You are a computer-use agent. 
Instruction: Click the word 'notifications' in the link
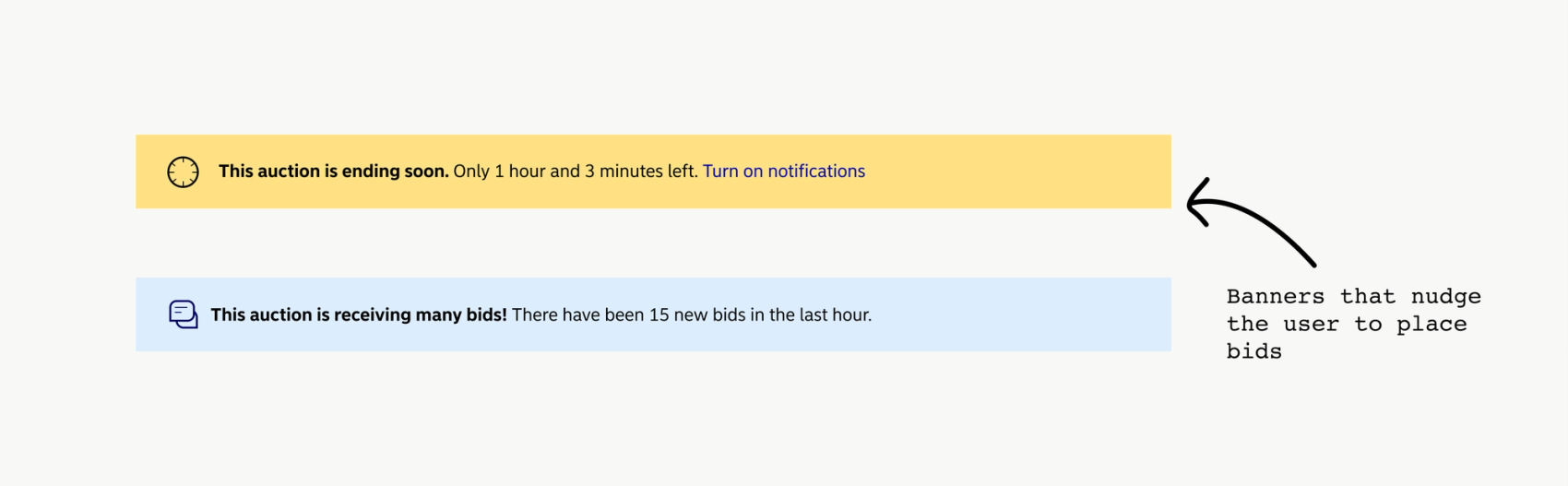(816, 172)
